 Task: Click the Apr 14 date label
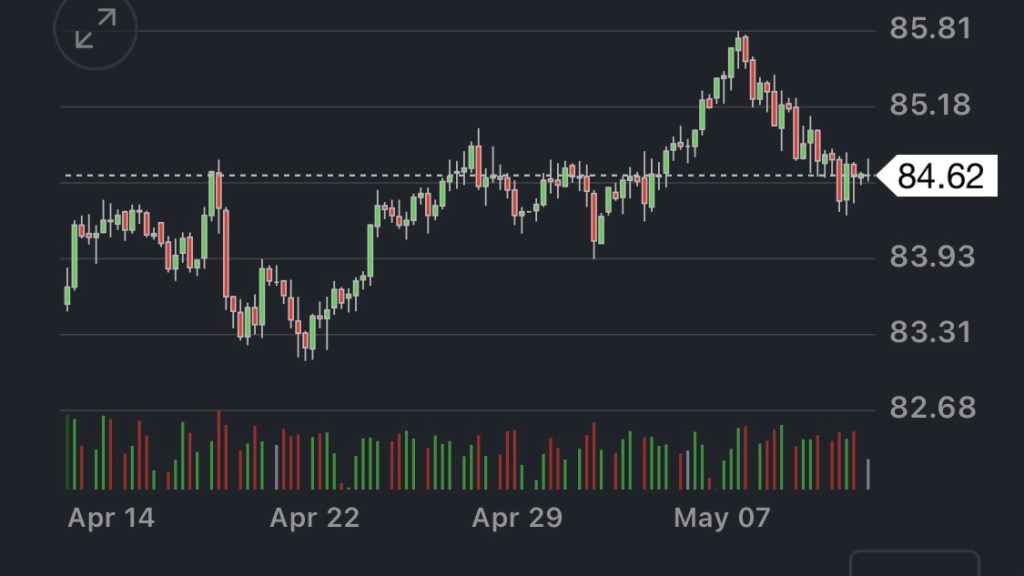[x=111, y=517]
